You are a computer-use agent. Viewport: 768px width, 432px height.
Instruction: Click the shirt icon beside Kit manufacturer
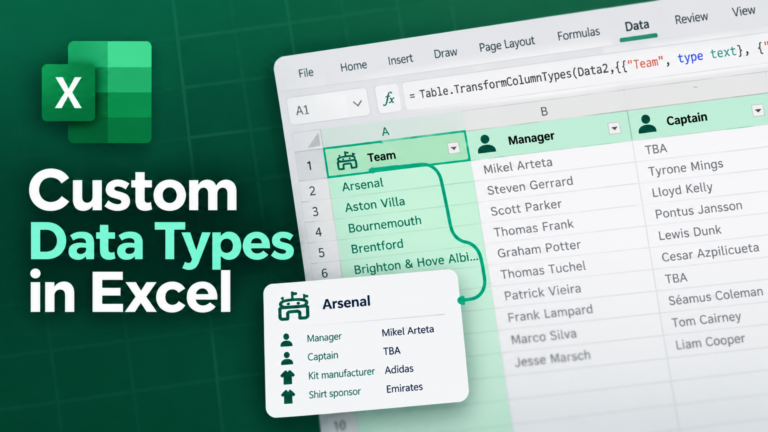coord(288,377)
